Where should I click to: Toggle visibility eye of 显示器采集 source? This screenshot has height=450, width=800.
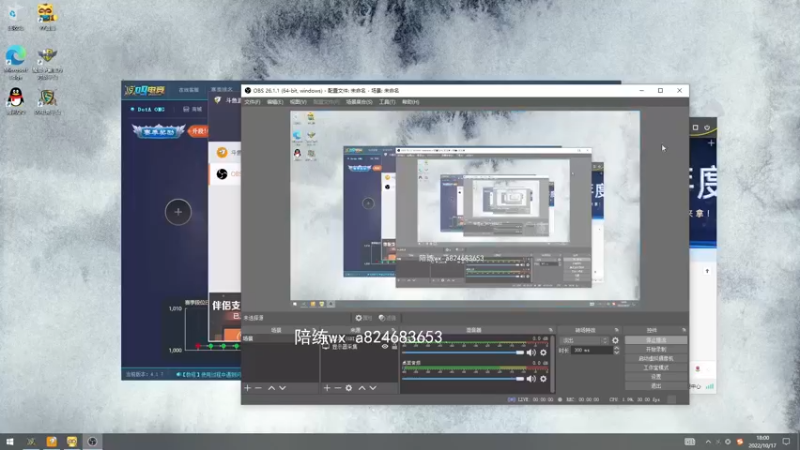(385, 346)
